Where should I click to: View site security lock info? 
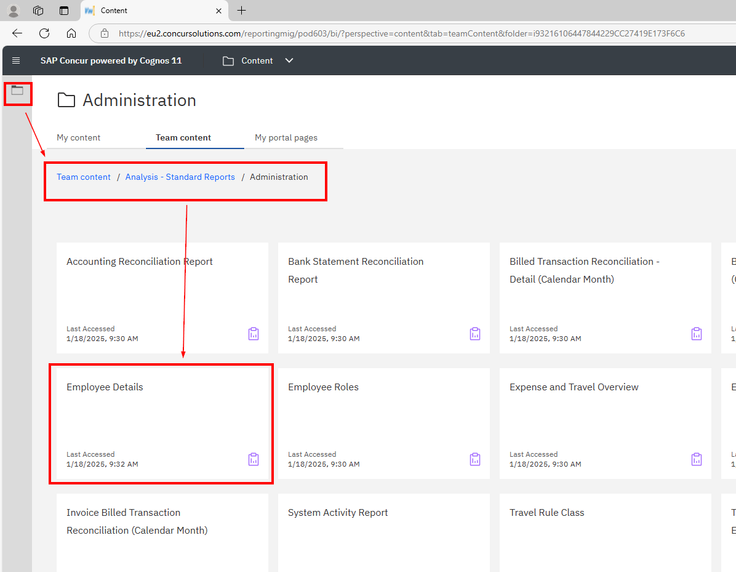105,33
